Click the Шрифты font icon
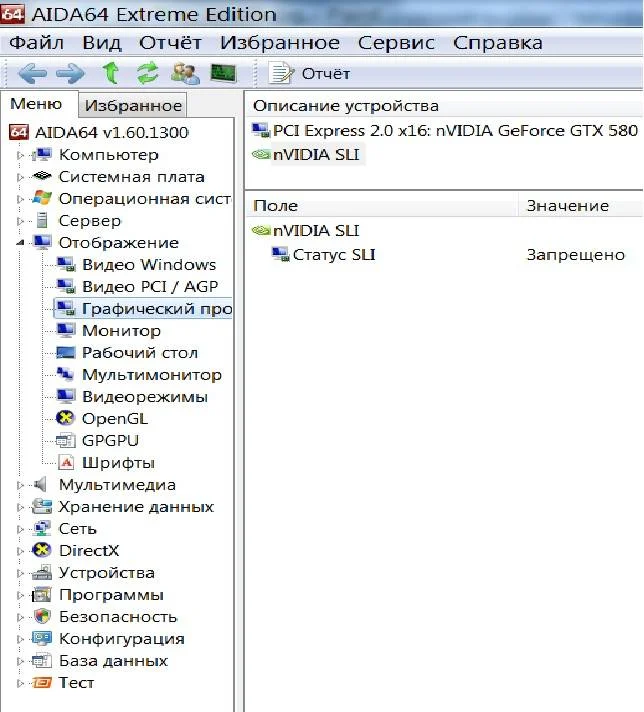644x712 pixels. 66,462
